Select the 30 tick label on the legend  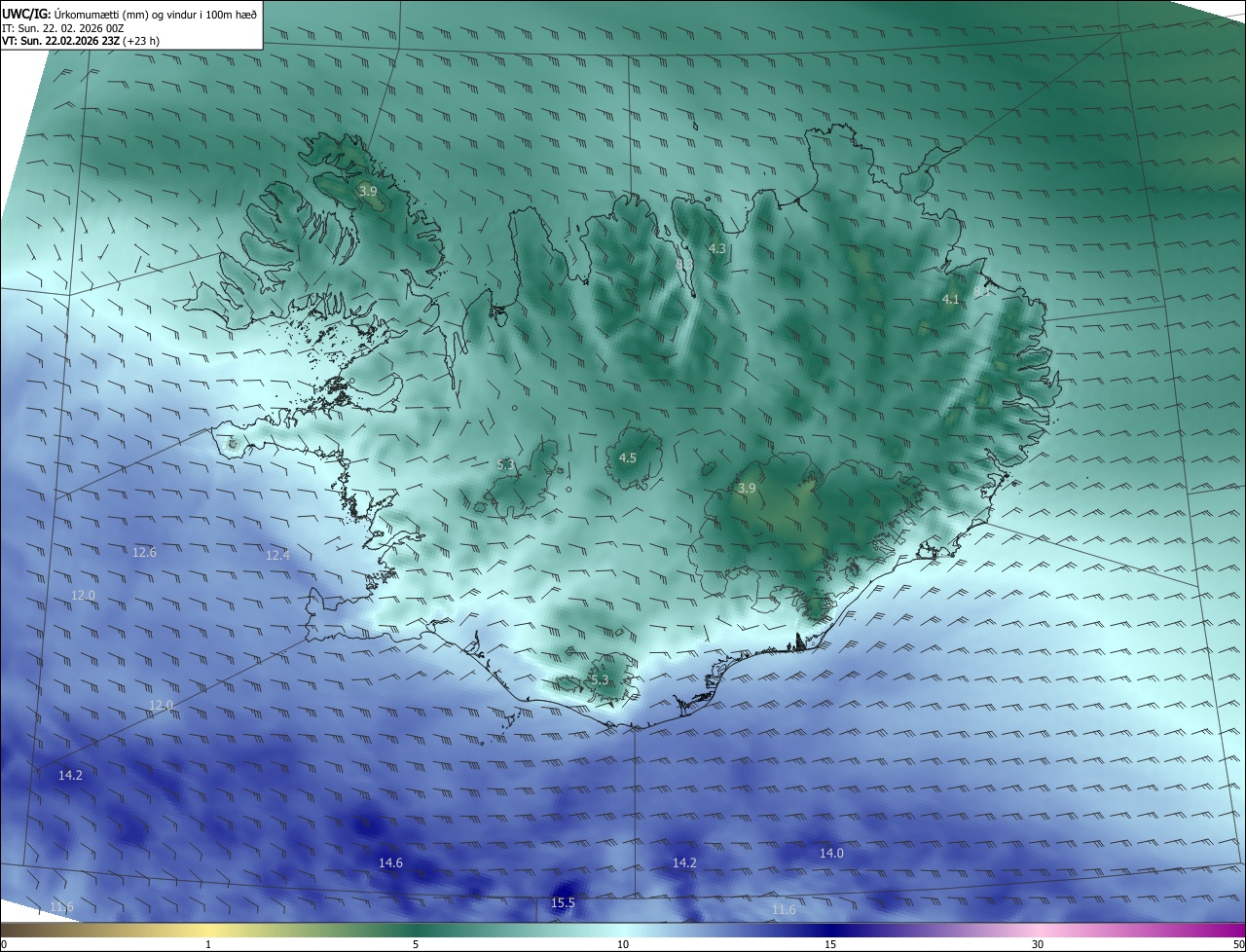[1038, 944]
